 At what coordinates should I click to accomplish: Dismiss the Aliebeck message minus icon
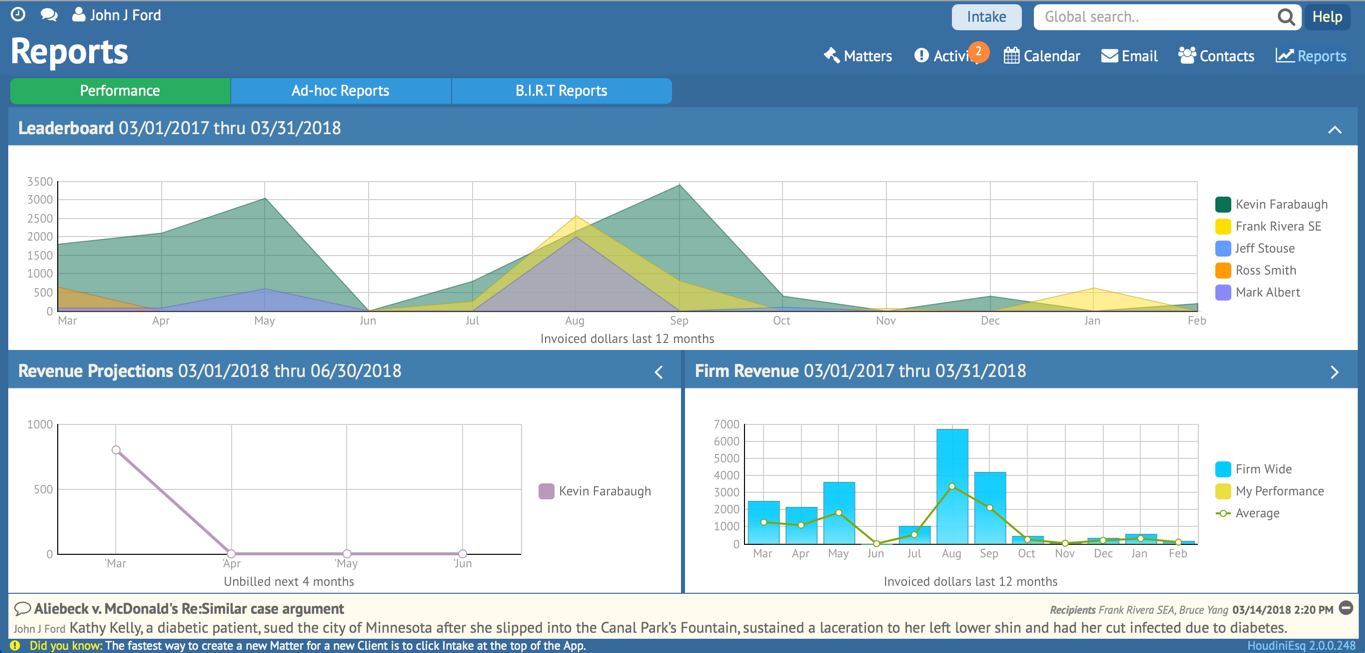click(1346, 609)
